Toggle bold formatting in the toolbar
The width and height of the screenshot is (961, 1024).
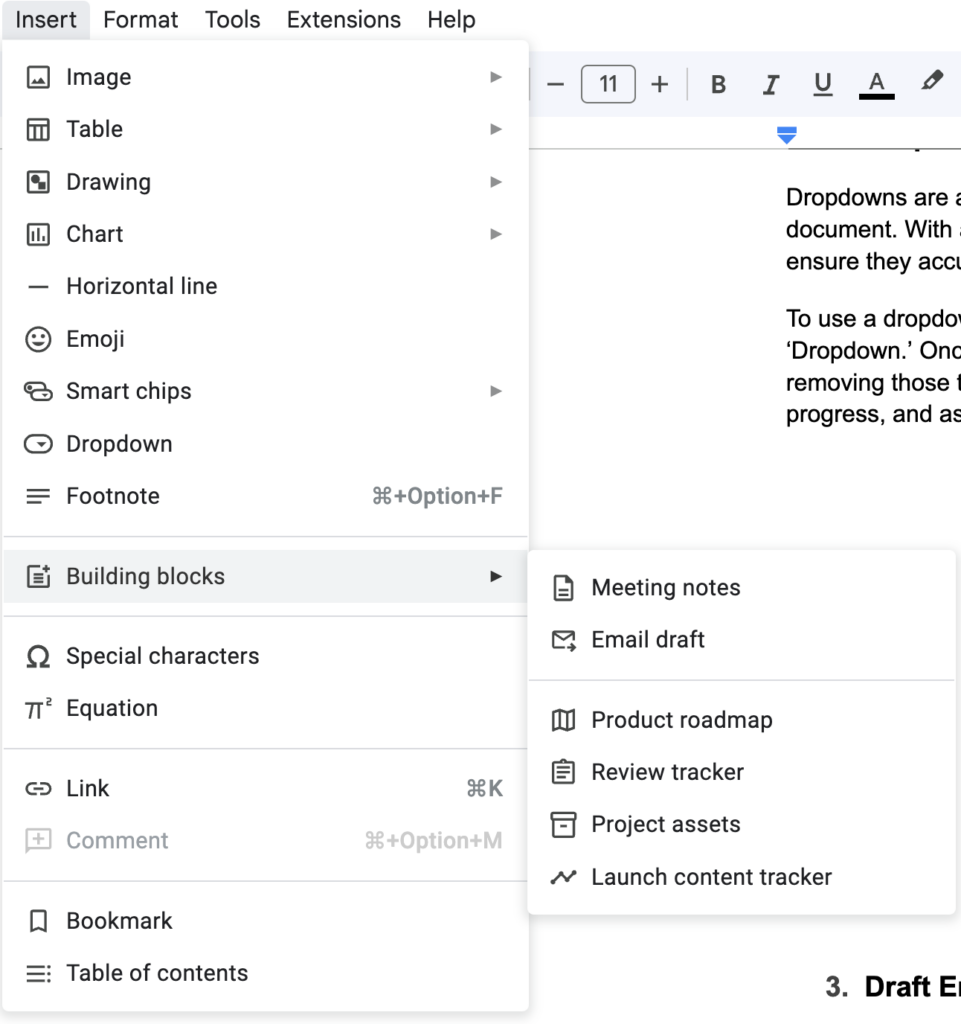718,84
